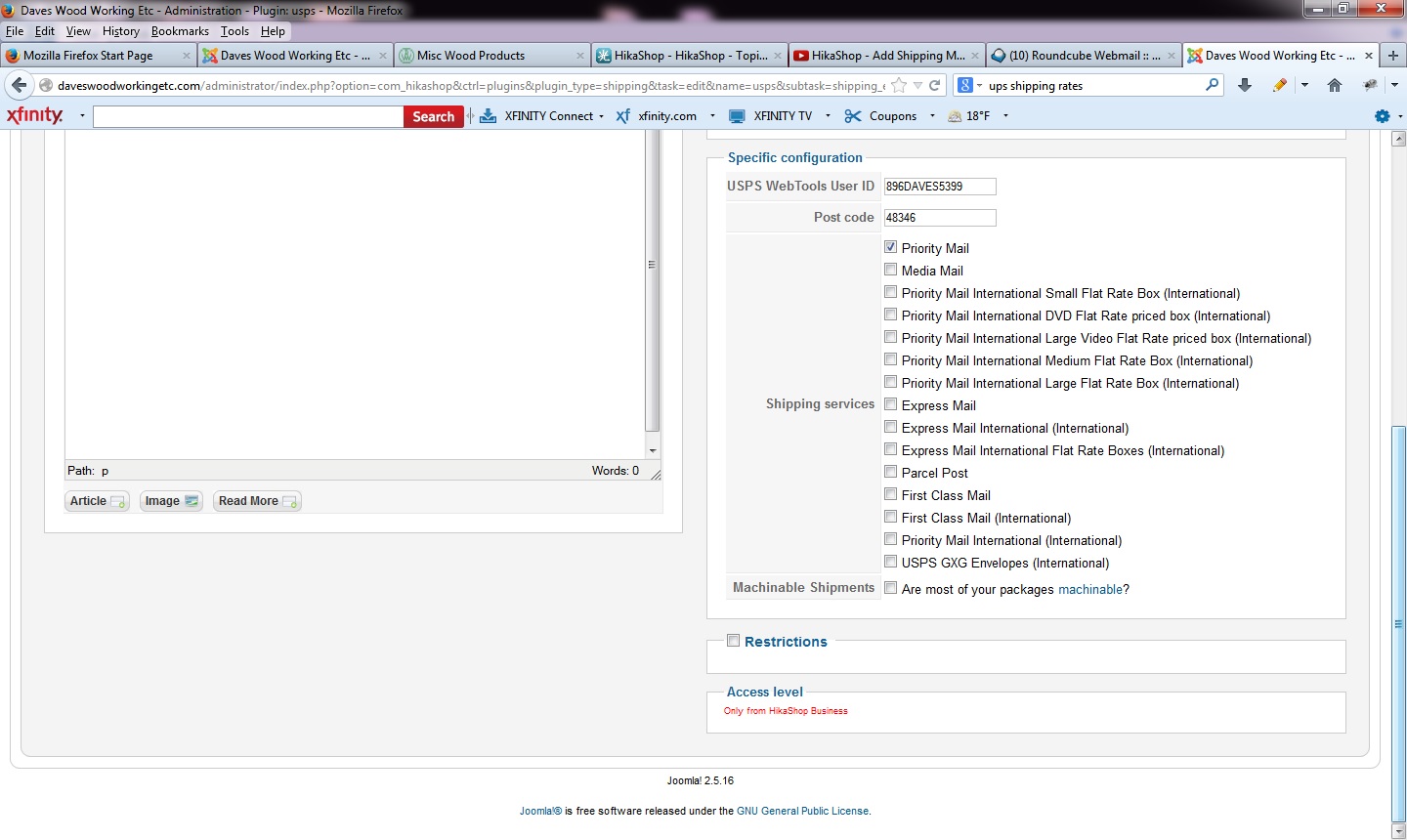Check USPS GXG Envelopes (International)
1407x840 pixels.
891,562
